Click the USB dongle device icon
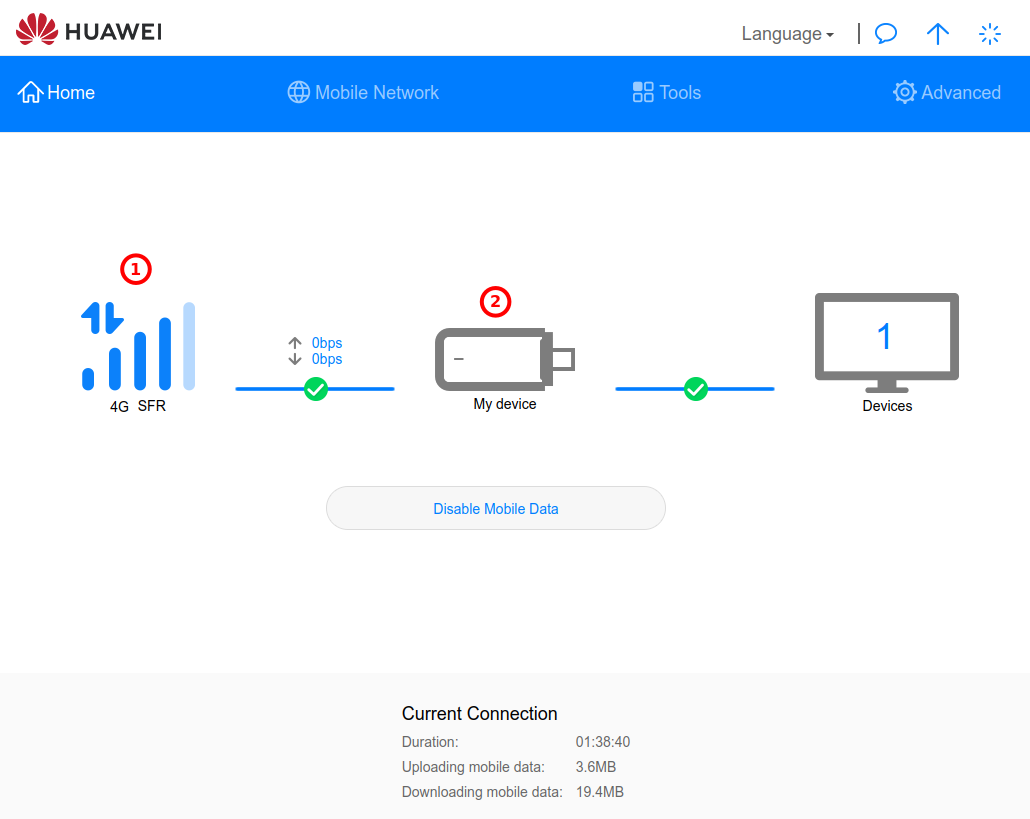Screen dimensions: 1030x819 click(x=504, y=359)
